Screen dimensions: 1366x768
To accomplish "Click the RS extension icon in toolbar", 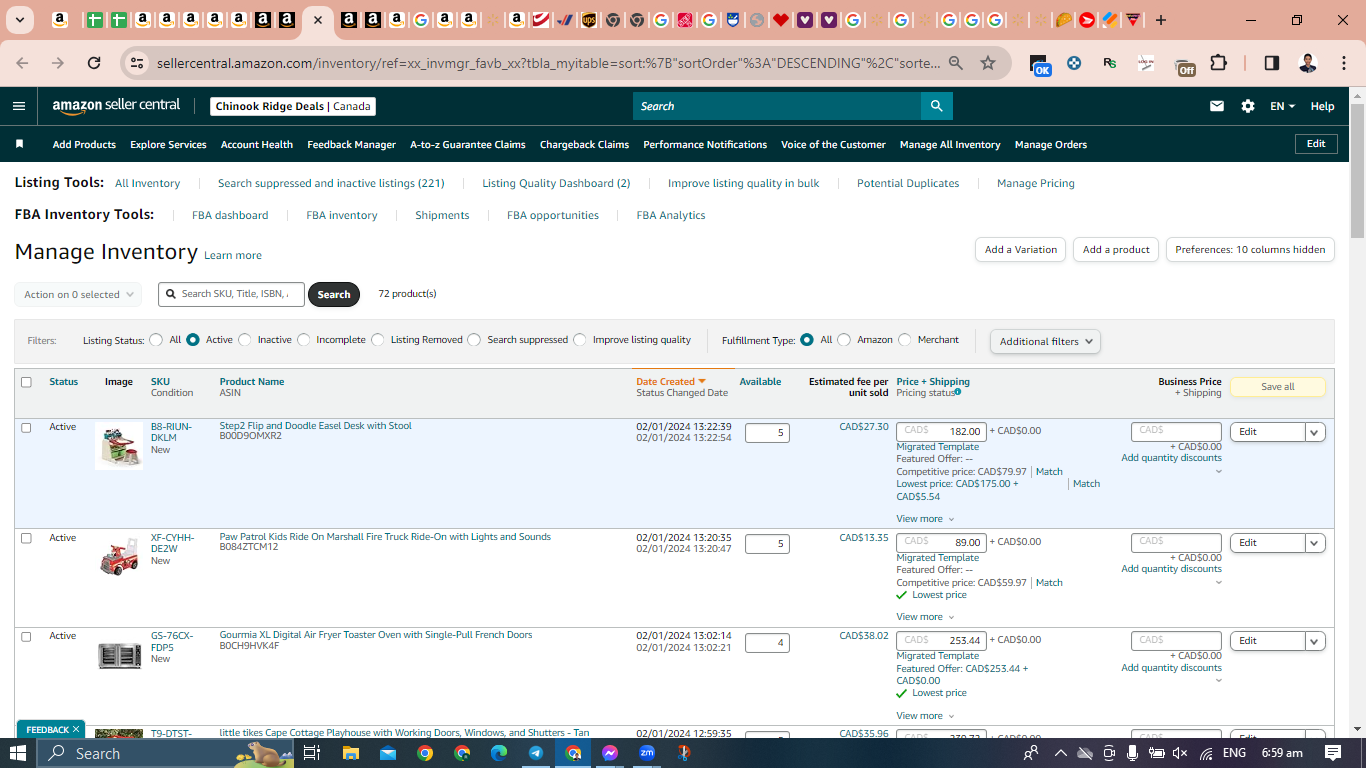I will pos(1110,63).
